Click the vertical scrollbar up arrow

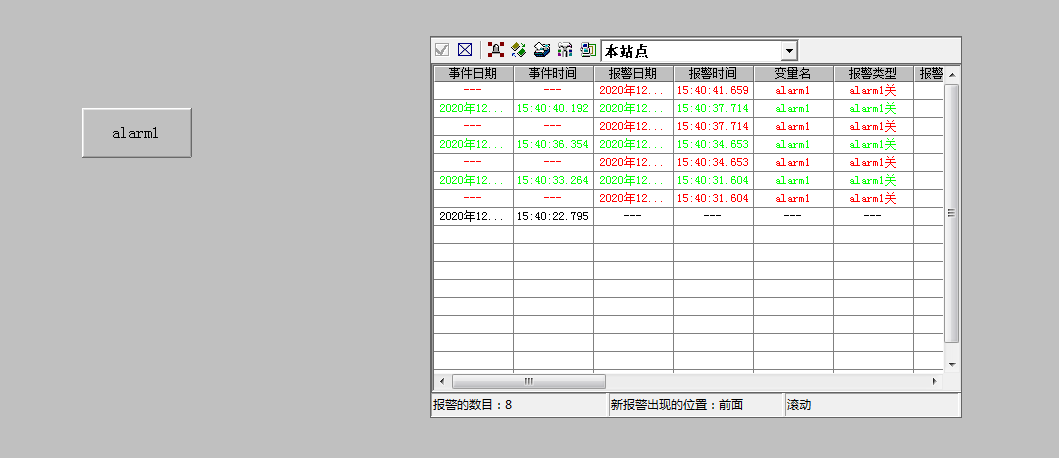point(952,75)
